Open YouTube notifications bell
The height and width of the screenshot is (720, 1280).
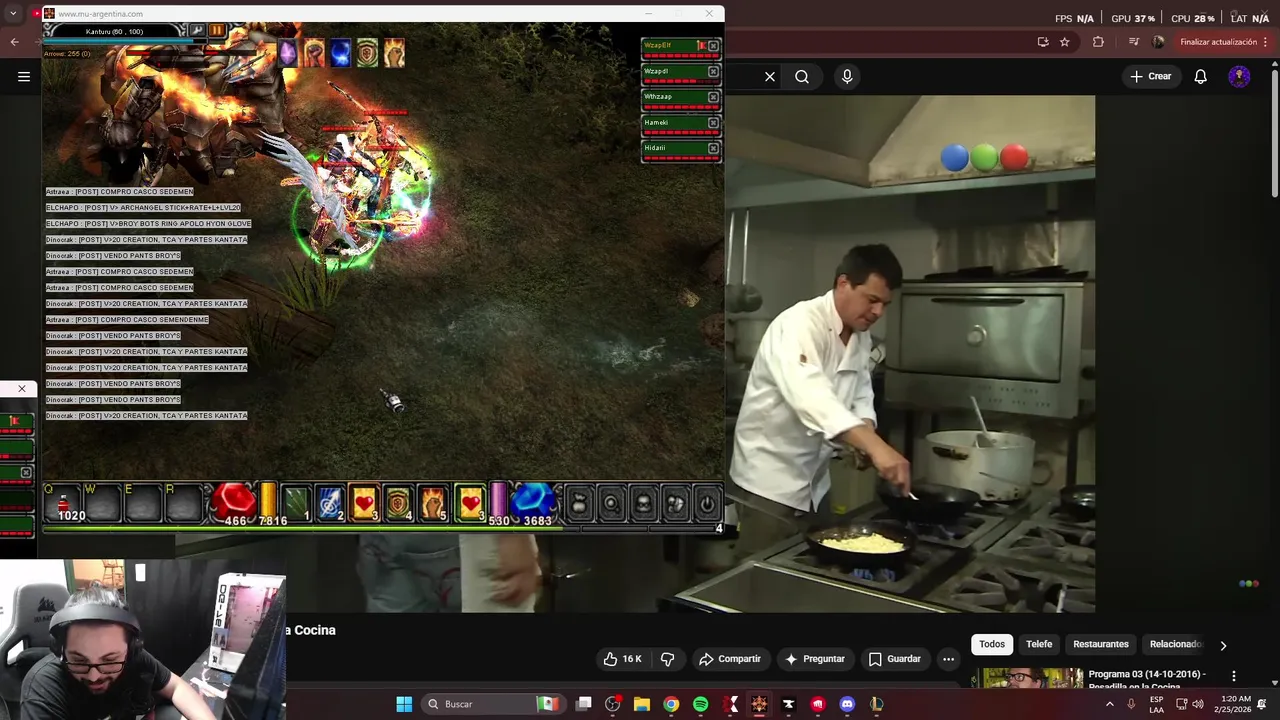pos(1201,76)
